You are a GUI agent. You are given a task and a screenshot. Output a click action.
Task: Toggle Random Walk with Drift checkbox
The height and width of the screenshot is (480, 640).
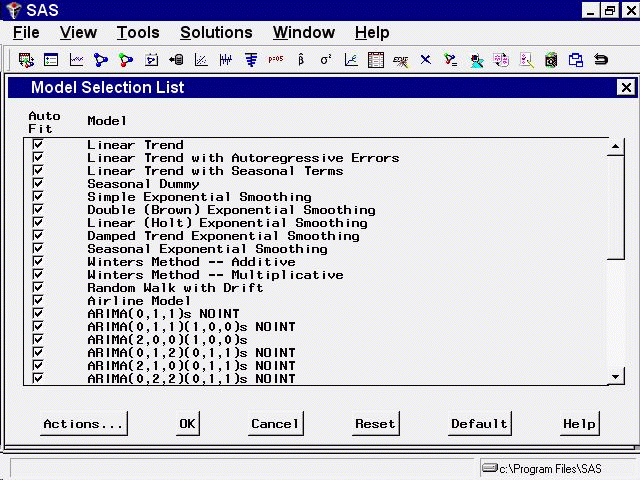[38, 287]
